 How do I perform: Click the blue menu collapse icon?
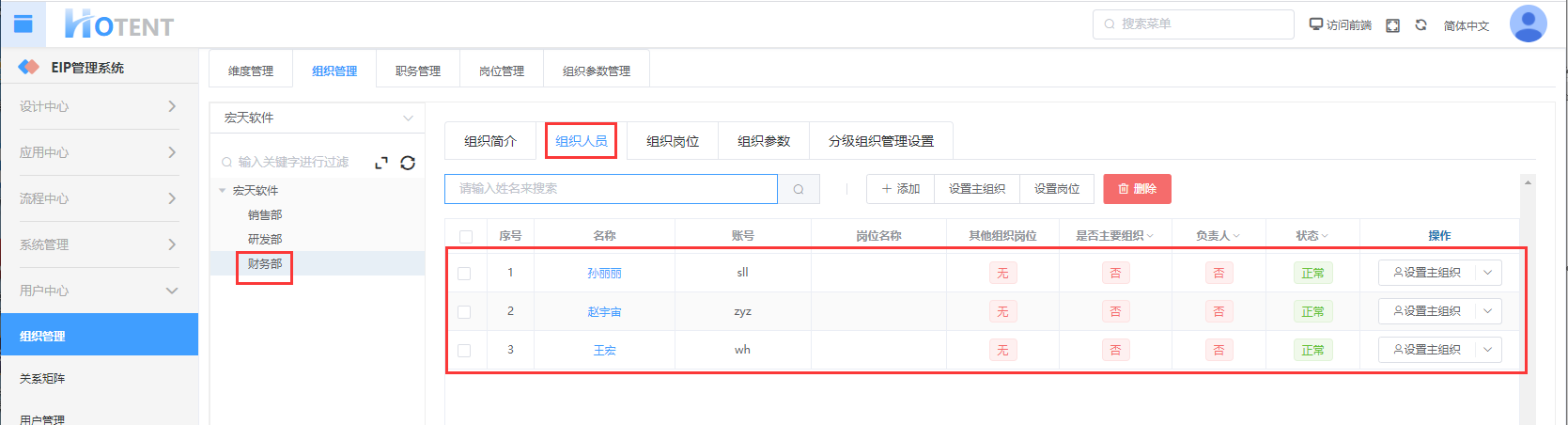(x=23, y=24)
